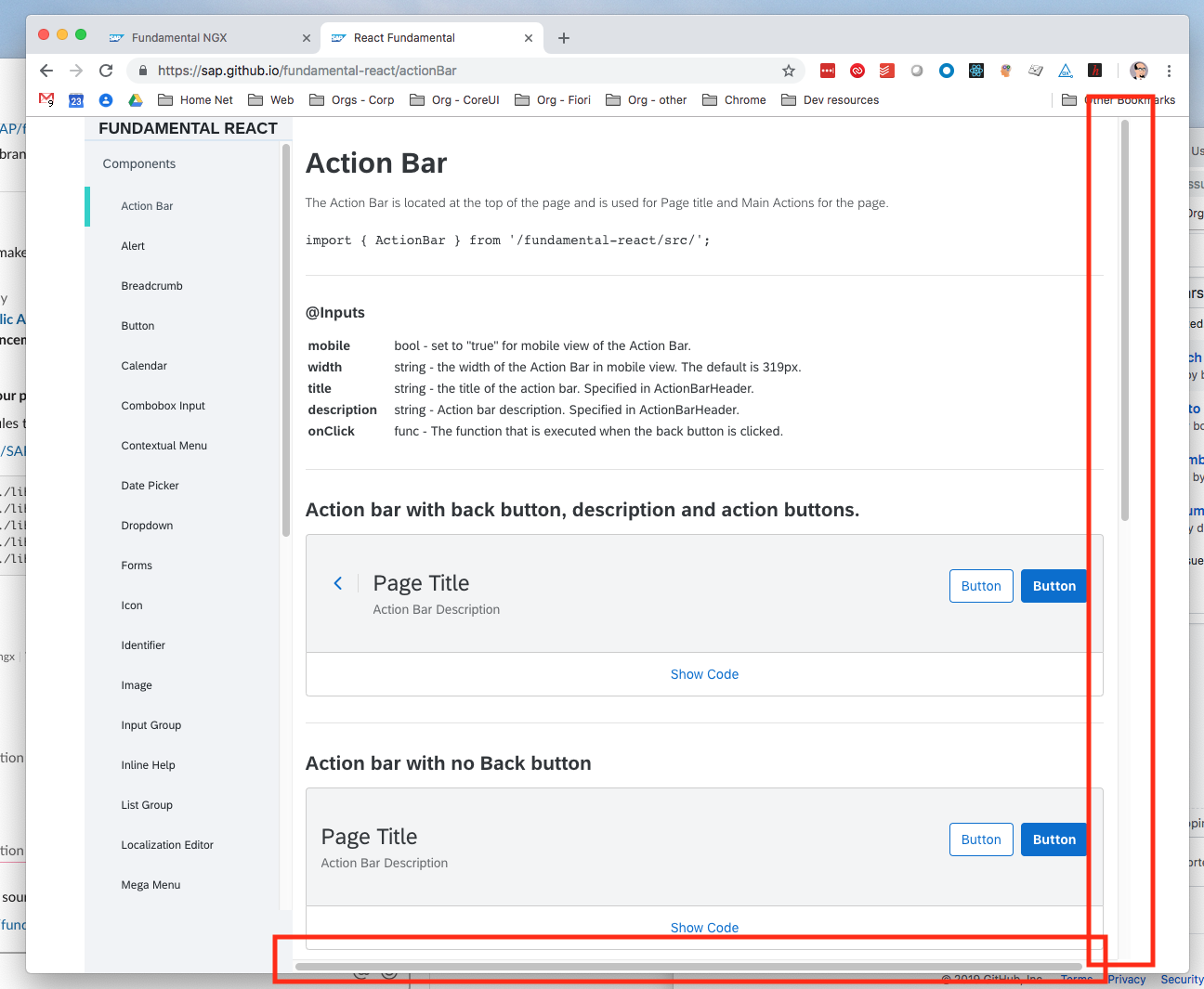This screenshot has height=989, width=1204.
Task: Click the browser back arrow
Action: click(x=46, y=71)
